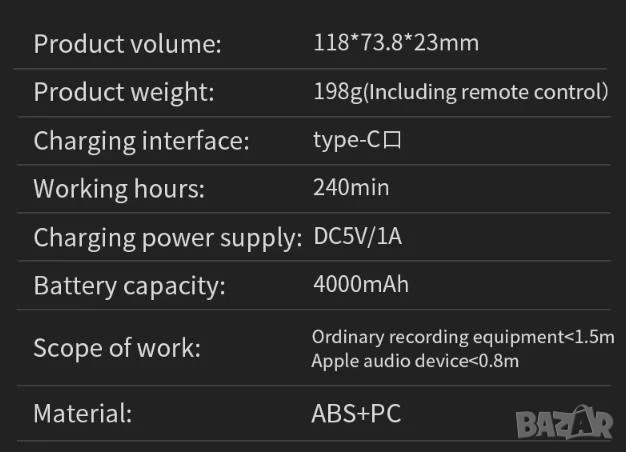Select the 4000mAh value
Viewport: 626px width, 452px height.
pyautogui.click(x=360, y=284)
